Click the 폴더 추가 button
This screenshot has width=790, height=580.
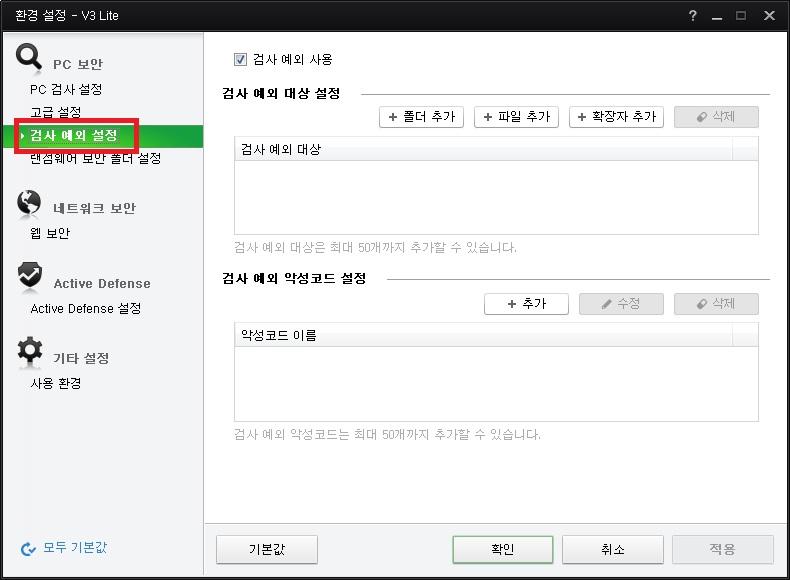tap(421, 117)
